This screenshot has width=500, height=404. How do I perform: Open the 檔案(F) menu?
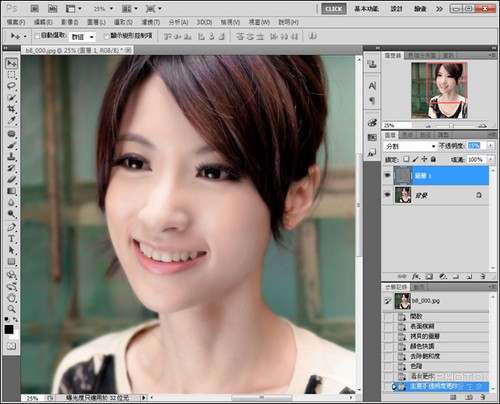pyautogui.click(x=16, y=22)
